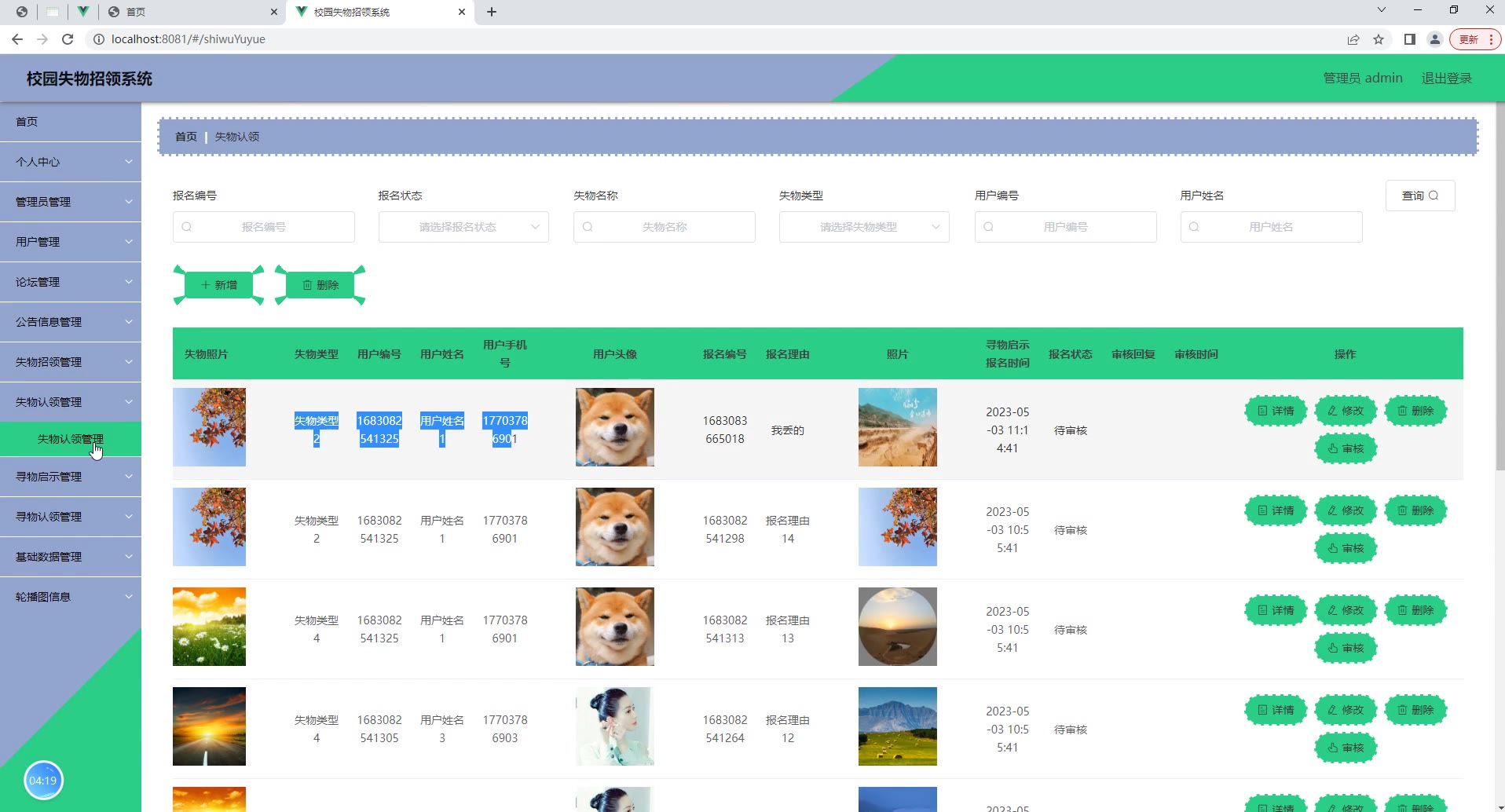Close the 首页 browser tab
1505x812 pixels.
[273, 12]
